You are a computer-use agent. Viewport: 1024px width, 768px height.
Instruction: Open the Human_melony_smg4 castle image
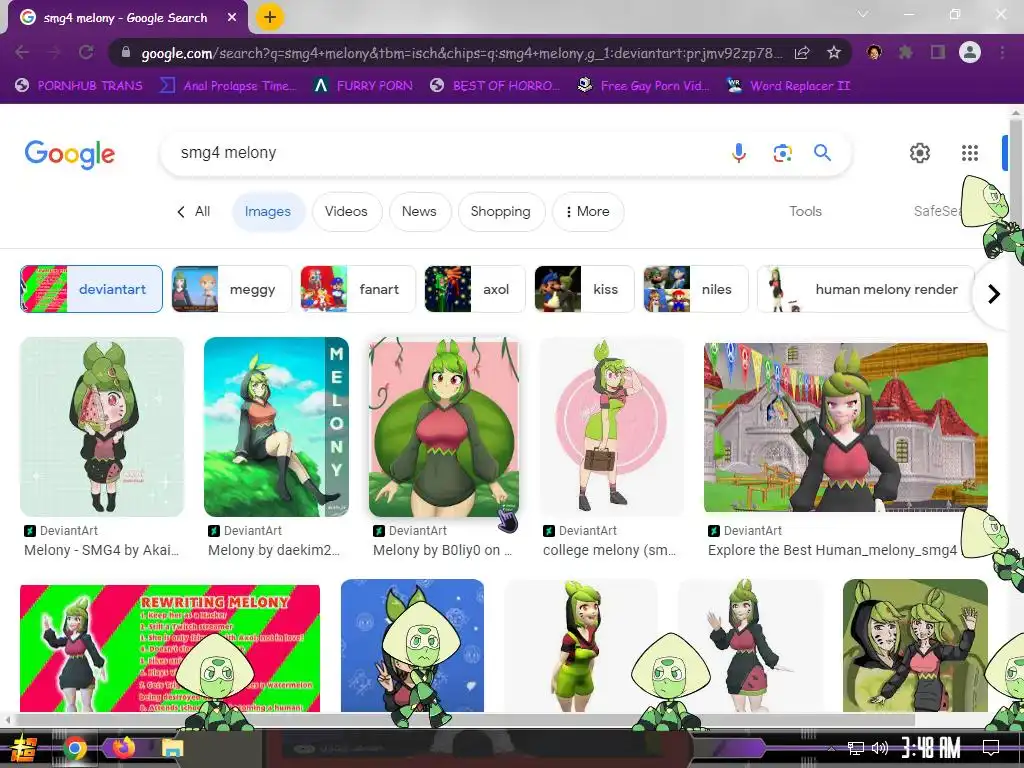coord(846,426)
